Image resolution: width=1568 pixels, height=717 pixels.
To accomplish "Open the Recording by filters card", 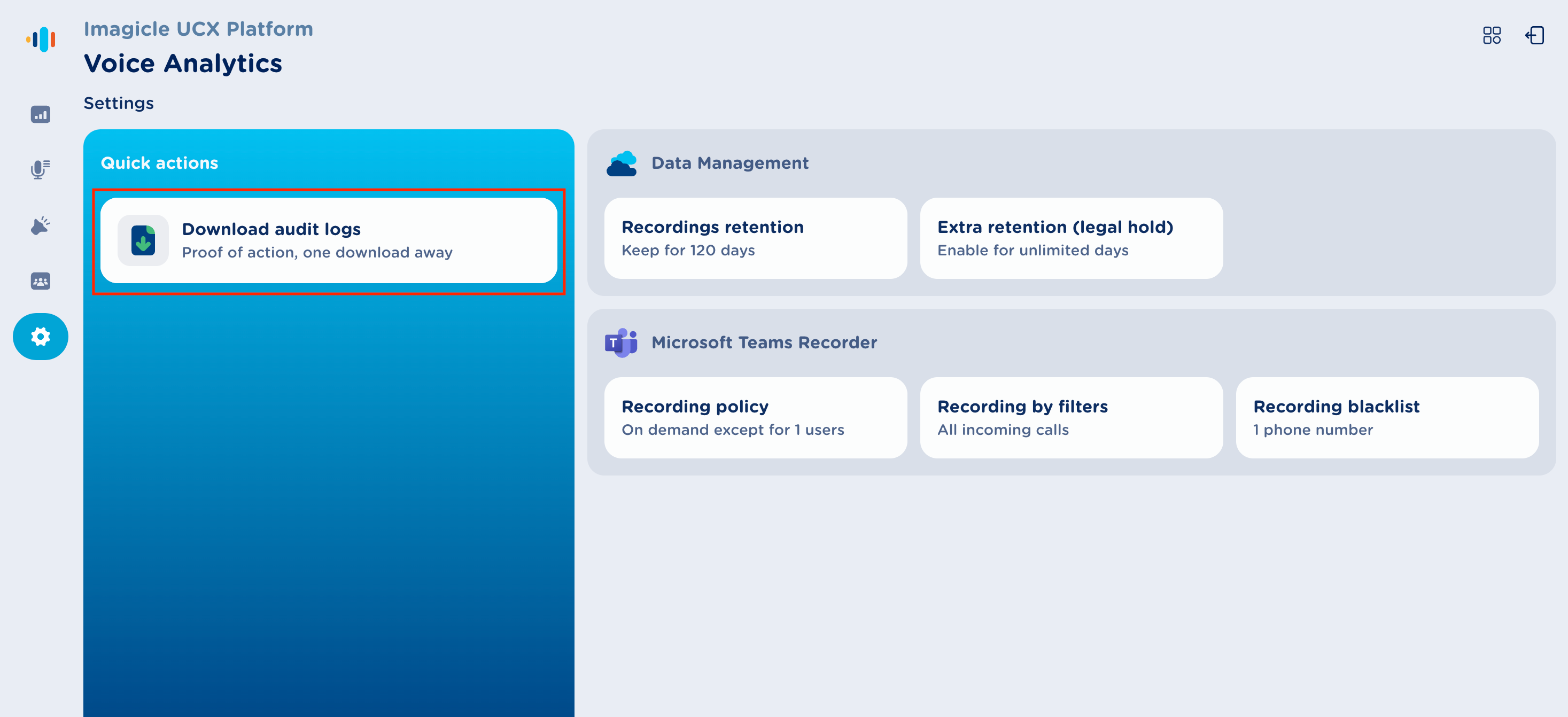I will (x=1070, y=418).
